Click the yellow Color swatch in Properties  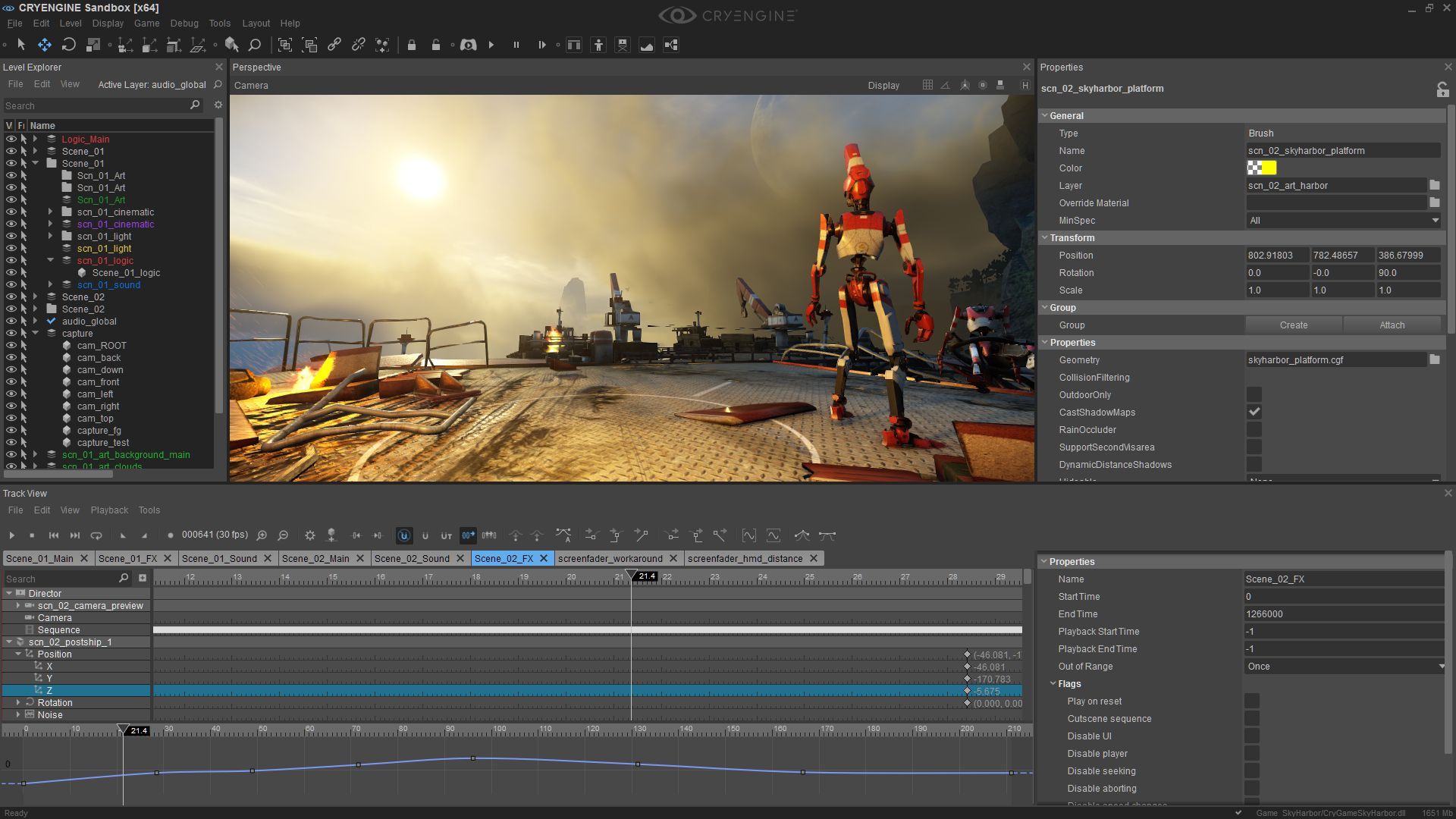1269,168
